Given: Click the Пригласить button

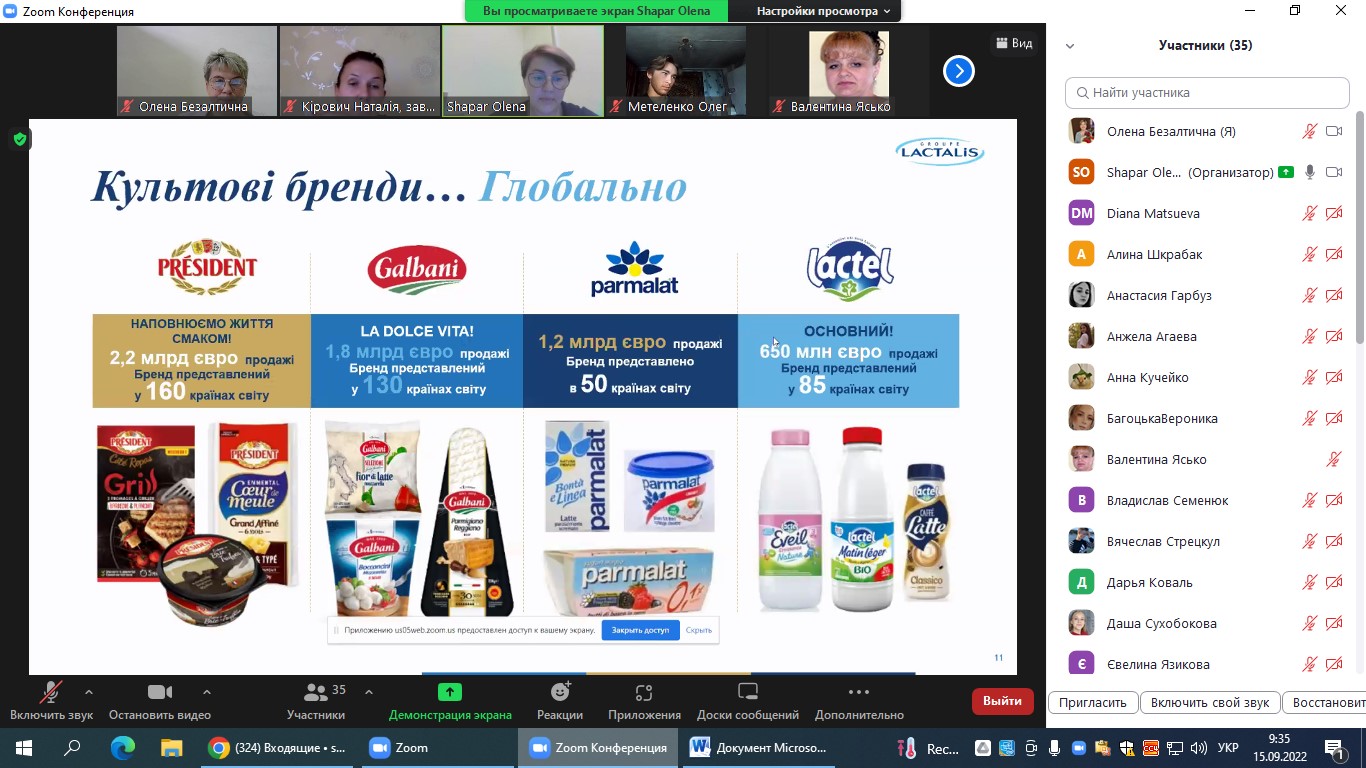Looking at the screenshot, I should [1093, 702].
